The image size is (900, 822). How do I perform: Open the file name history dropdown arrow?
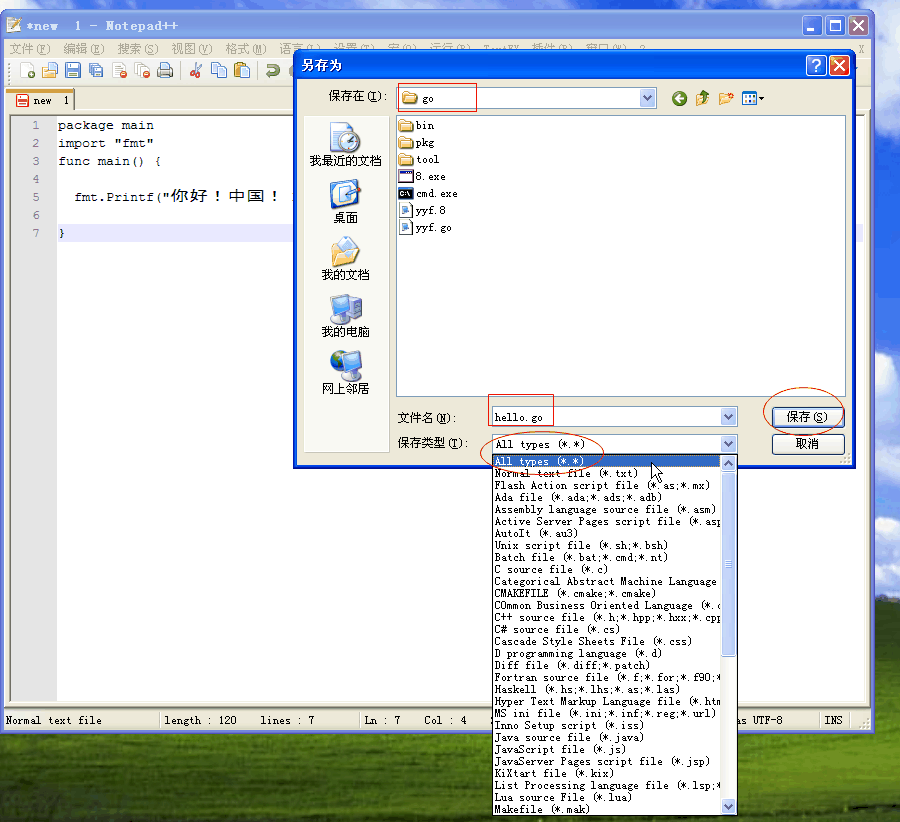728,417
